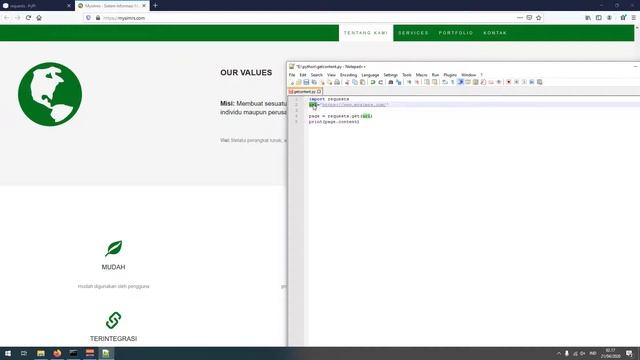Viewport: 640px width, 360px height.
Task: Click the green globe image
Action: pyautogui.click(x=50, y=94)
